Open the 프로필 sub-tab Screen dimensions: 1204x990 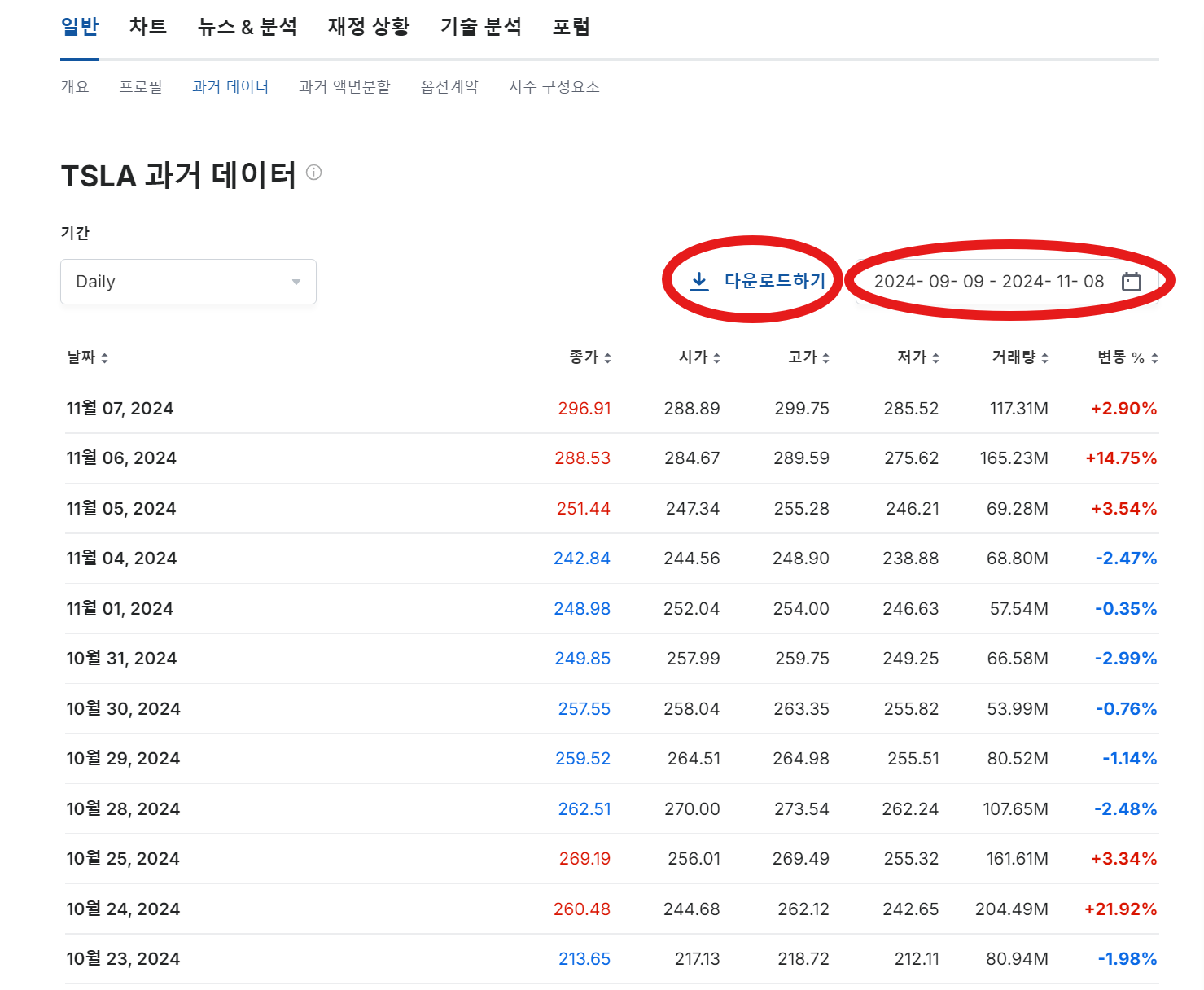[x=141, y=86]
